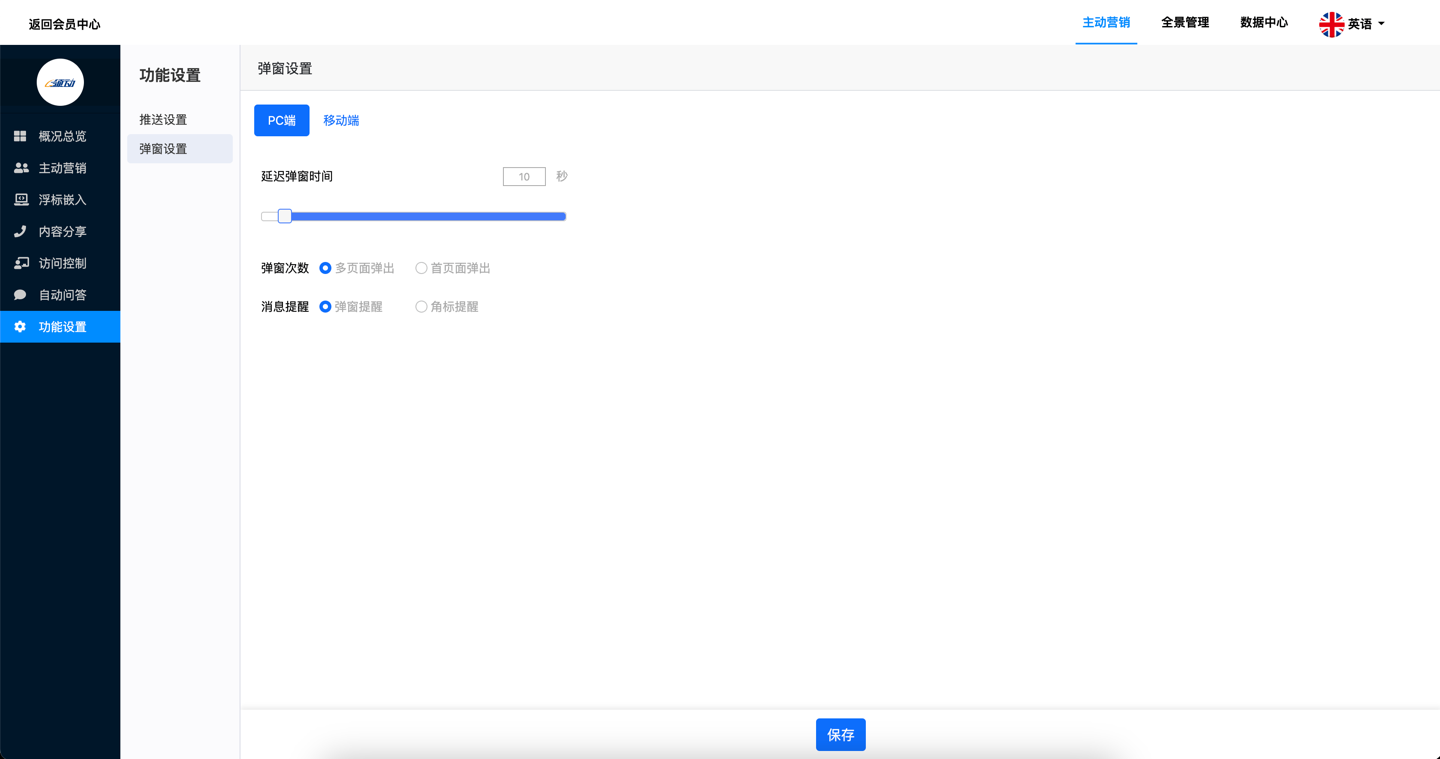Click the overview grid icon in sidebar
The width and height of the screenshot is (1440, 759).
[20, 136]
